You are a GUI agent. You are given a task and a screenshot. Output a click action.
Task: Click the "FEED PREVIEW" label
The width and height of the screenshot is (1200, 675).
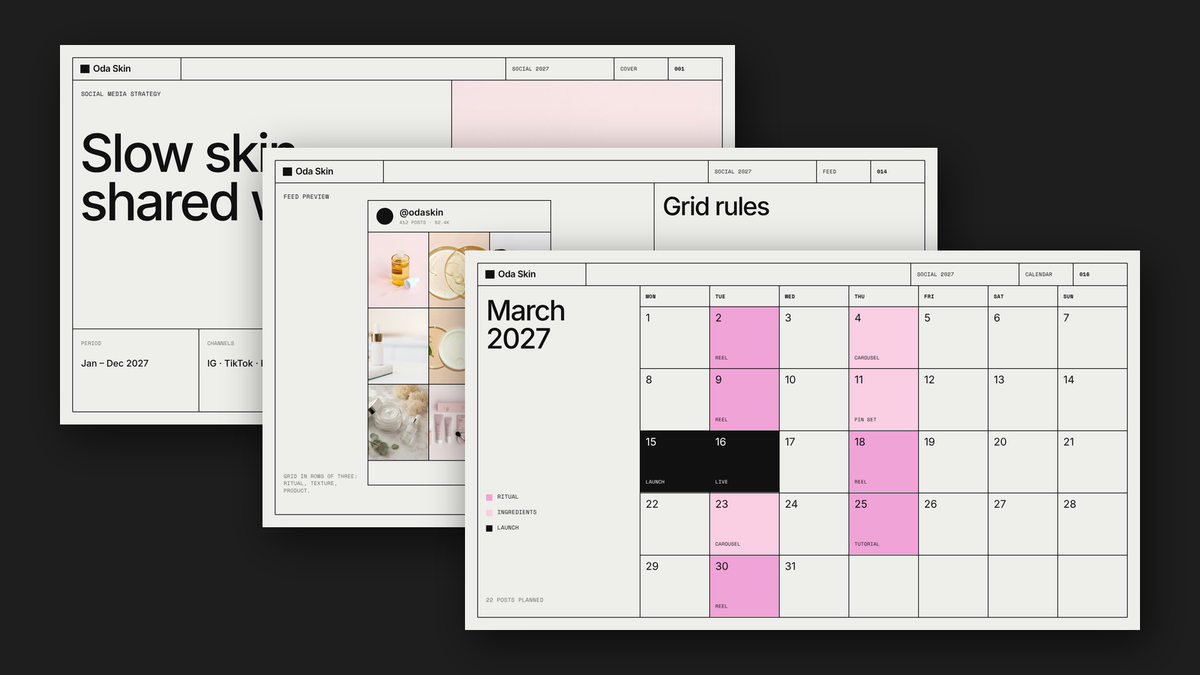306,197
